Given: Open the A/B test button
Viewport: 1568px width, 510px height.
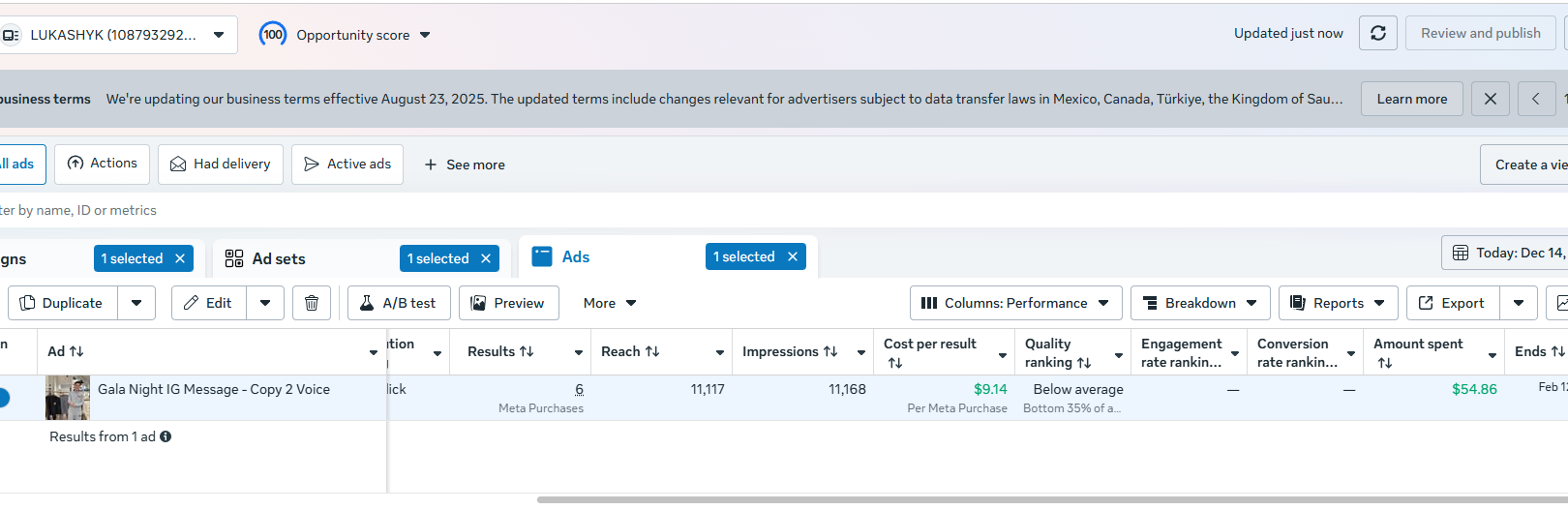Looking at the screenshot, I should pyautogui.click(x=397, y=303).
